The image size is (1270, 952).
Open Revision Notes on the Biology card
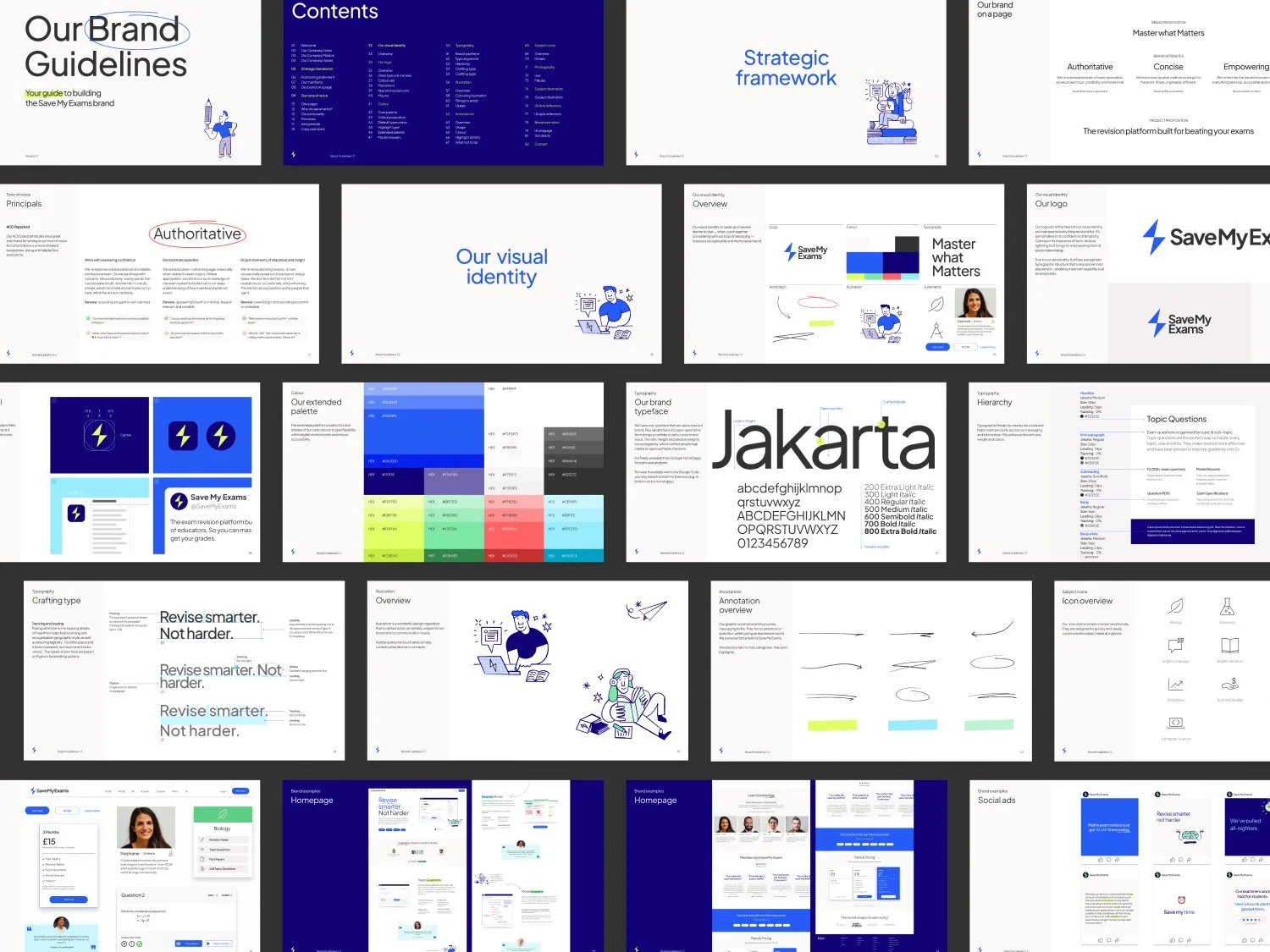(x=223, y=839)
